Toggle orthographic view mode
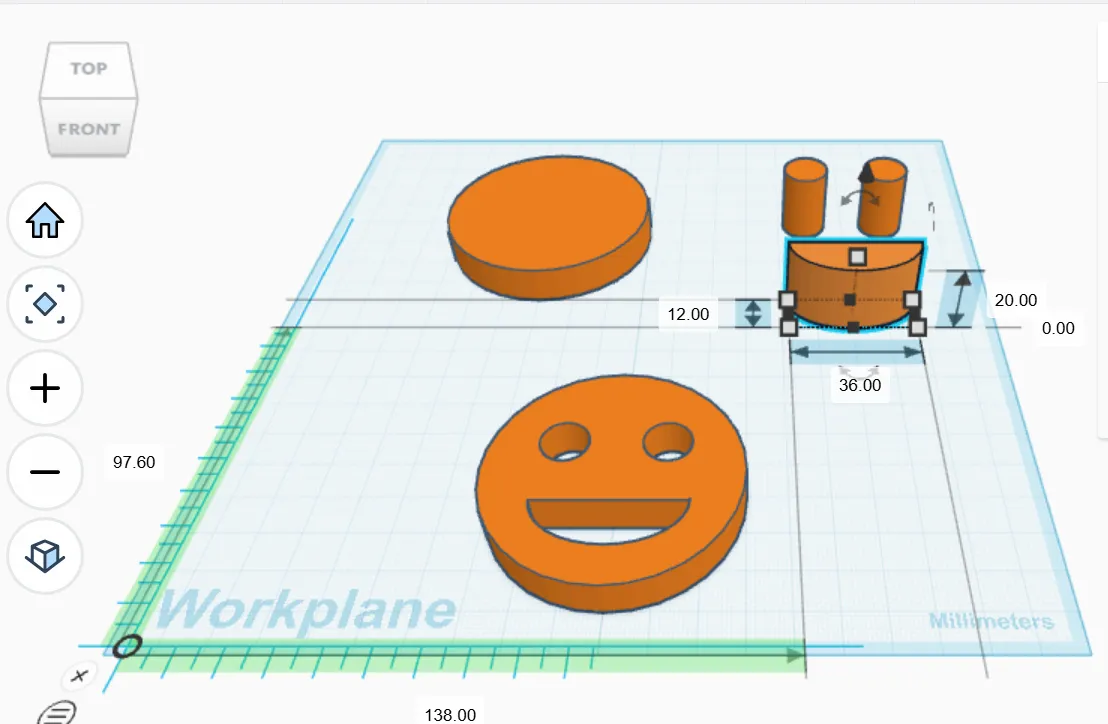1108x724 pixels. click(44, 557)
